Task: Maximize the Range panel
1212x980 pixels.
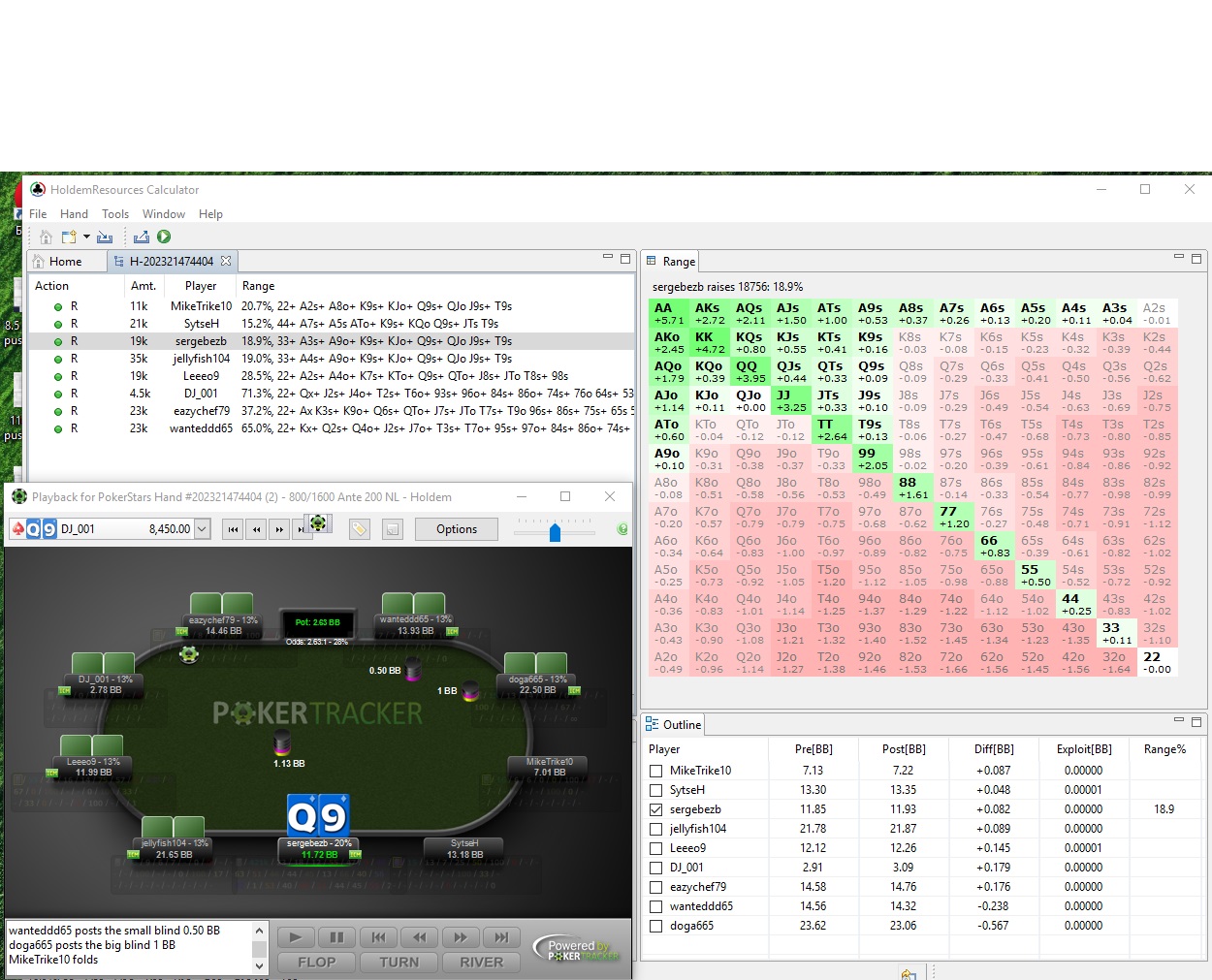Action: [x=1196, y=259]
